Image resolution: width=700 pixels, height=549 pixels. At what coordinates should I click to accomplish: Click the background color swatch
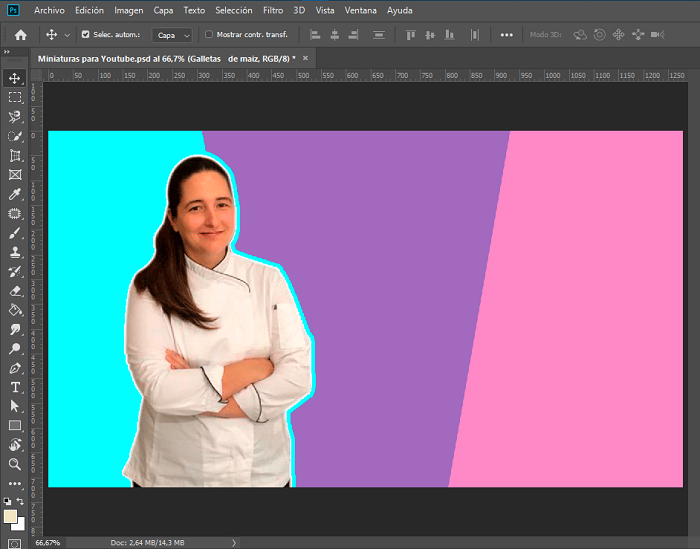[20, 526]
